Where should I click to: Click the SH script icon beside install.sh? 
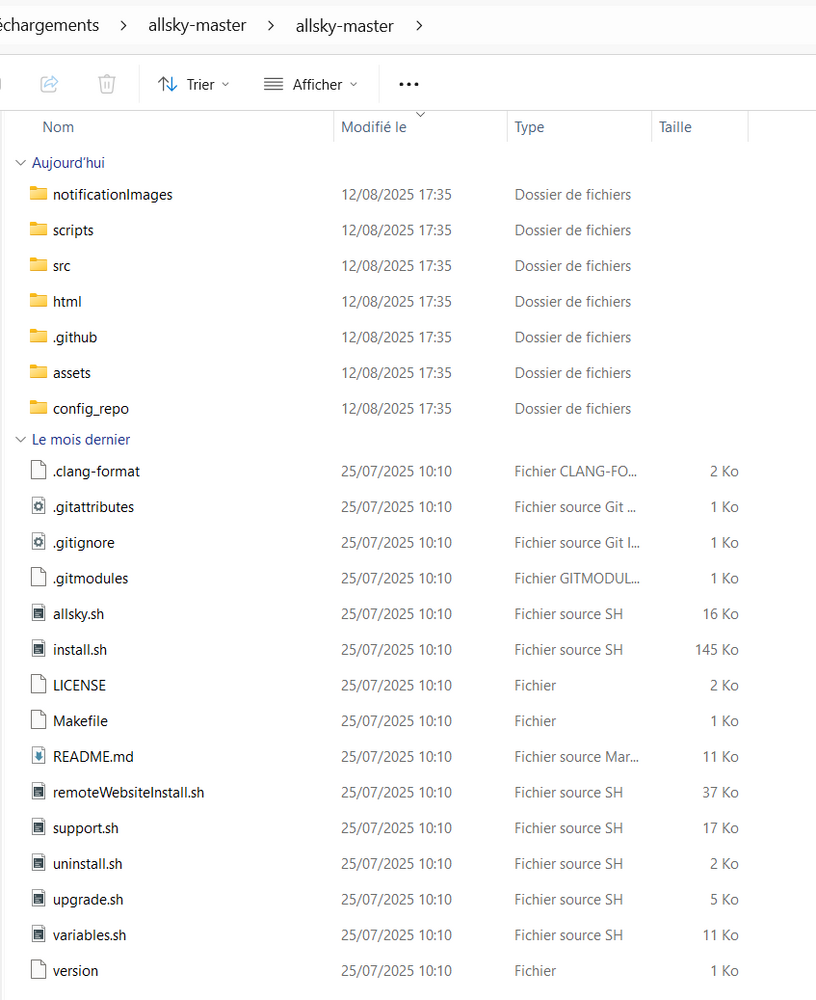pyautogui.click(x=36, y=649)
